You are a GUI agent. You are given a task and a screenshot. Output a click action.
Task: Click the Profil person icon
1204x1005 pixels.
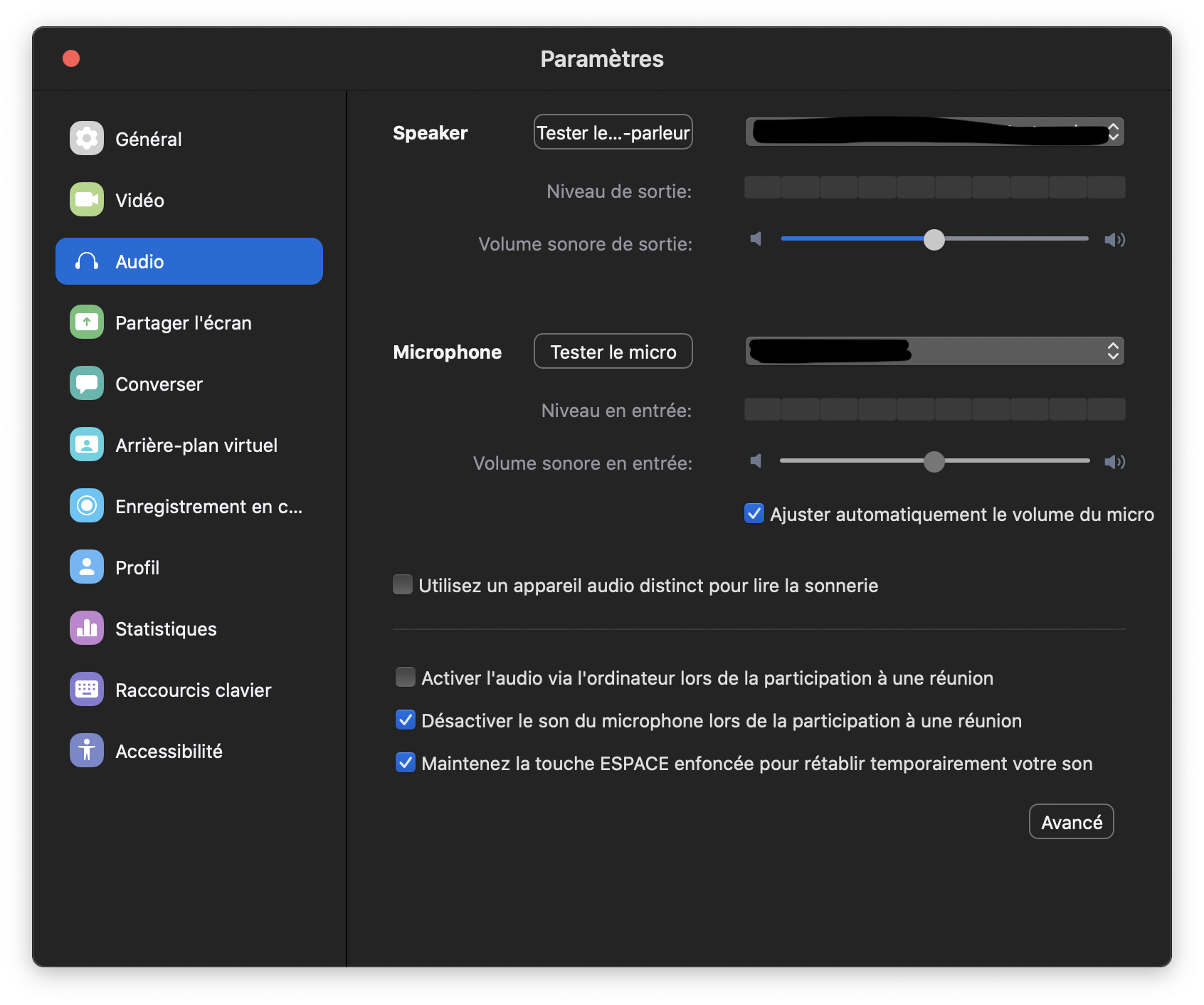[87, 567]
